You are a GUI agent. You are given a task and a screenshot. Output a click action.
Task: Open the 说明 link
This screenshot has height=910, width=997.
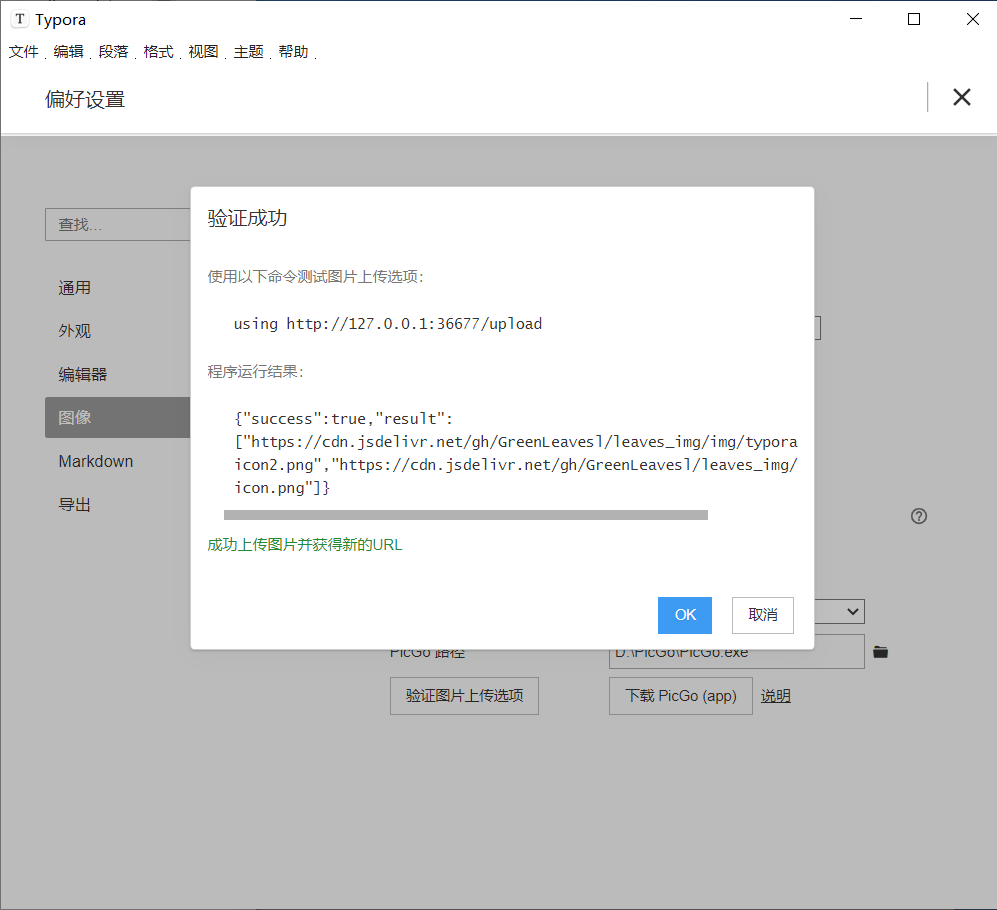coord(776,696)
